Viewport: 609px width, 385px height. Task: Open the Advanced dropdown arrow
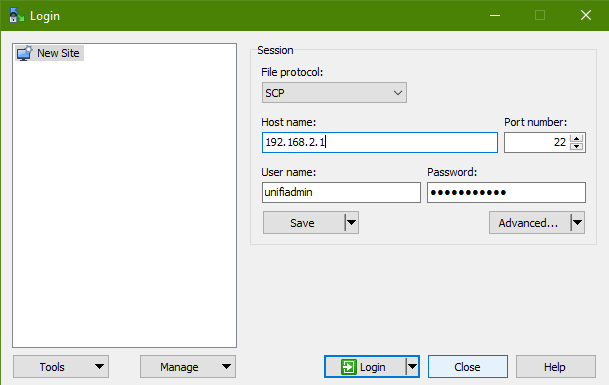point(578,223)
